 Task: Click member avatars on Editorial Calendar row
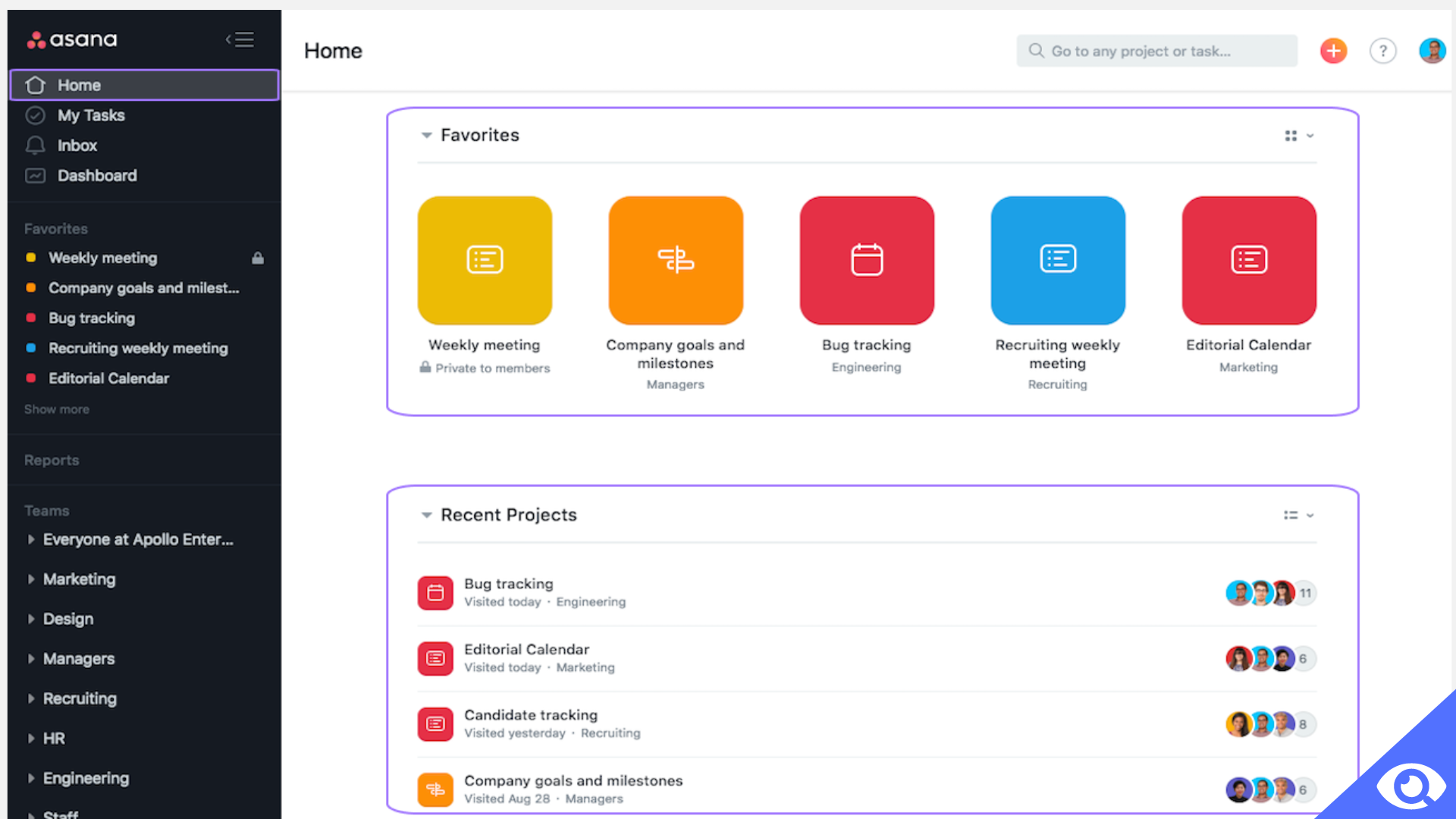coord(1260,659)
